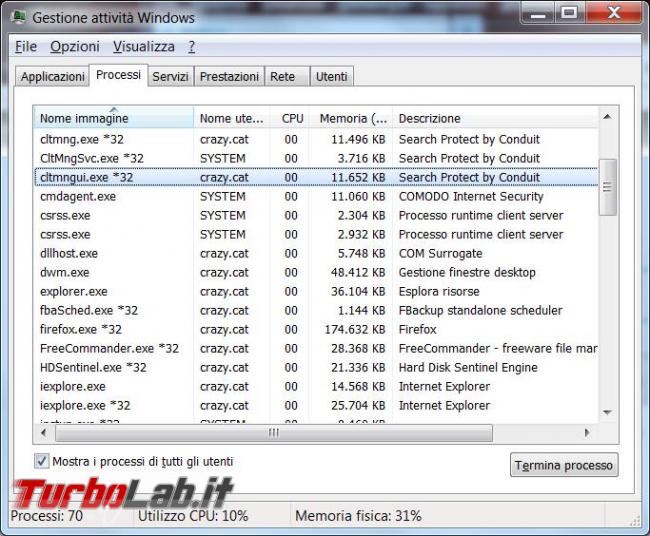Click the Gestione finestre desktop description

tap(467, 273)
